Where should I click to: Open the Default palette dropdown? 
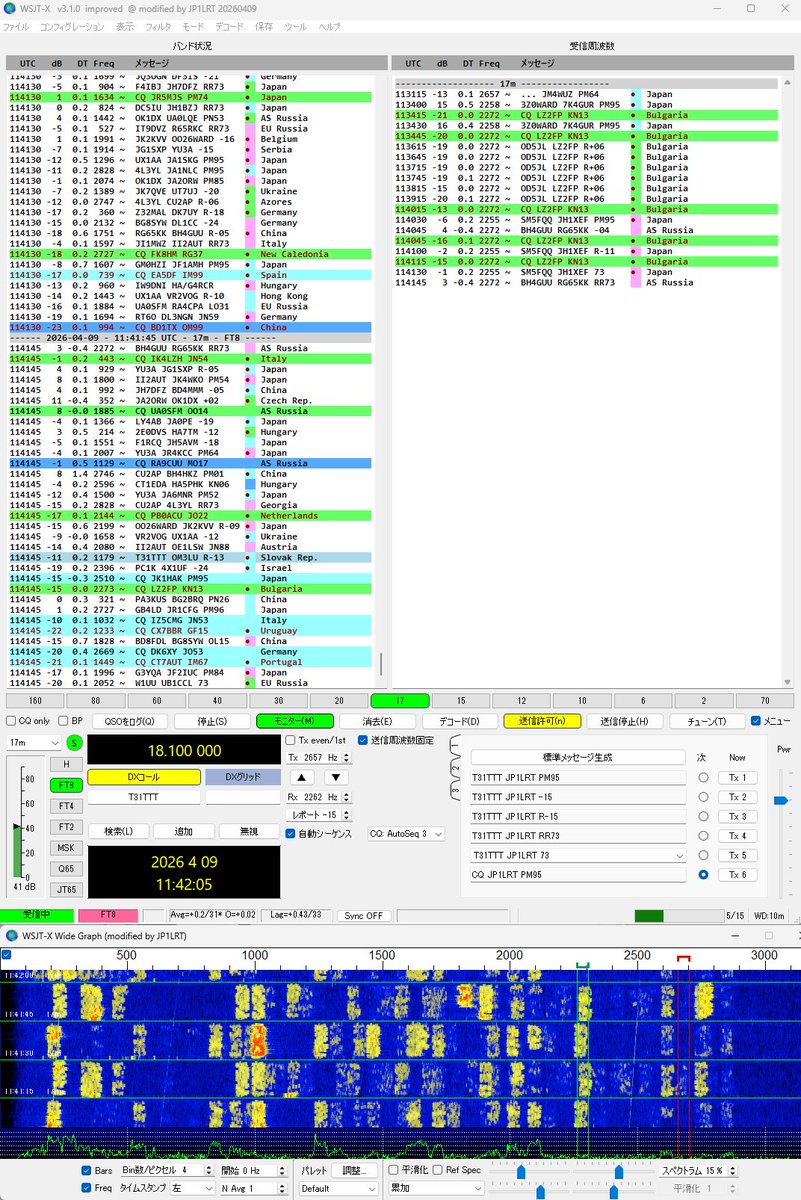tap(338, 1188)
